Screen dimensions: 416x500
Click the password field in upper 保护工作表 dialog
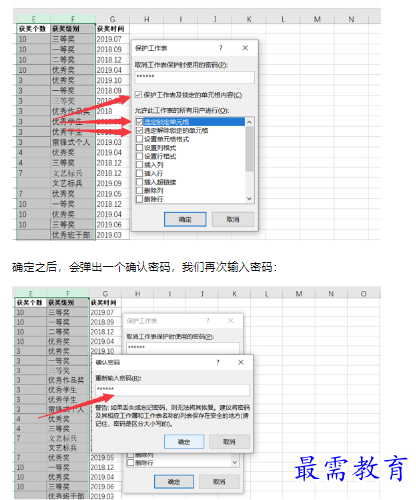coord(195,77)
